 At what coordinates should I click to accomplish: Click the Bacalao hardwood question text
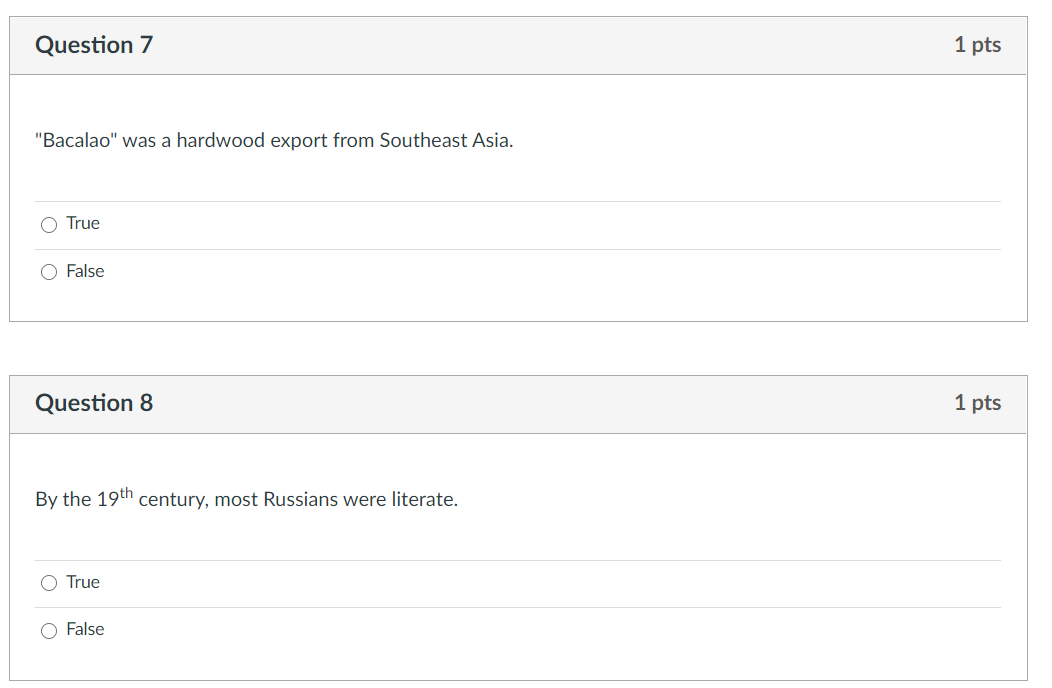274,141
